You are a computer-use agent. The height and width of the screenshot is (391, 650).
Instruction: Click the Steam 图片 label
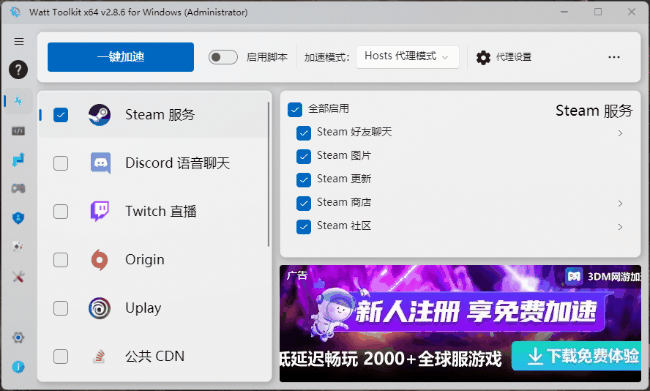pyautogui.click(x=344, y=155)
